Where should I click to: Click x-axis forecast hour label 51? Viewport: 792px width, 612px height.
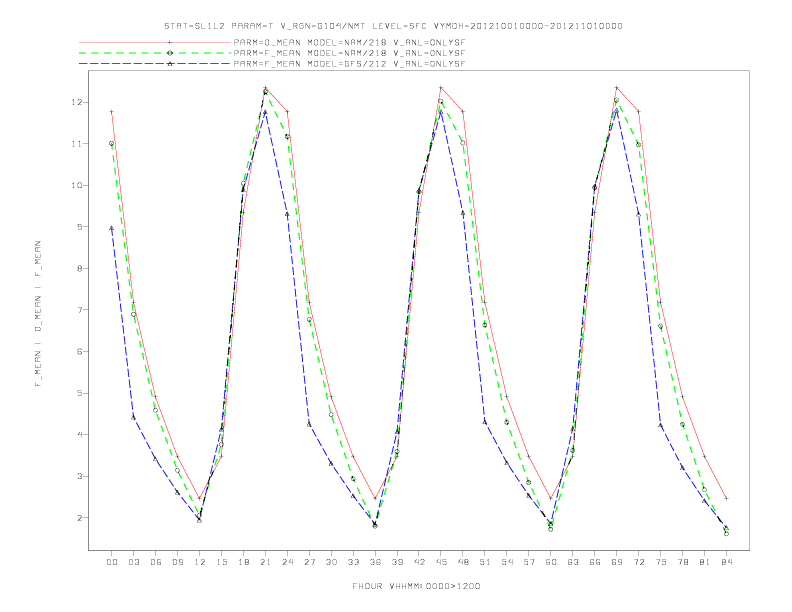485,562
